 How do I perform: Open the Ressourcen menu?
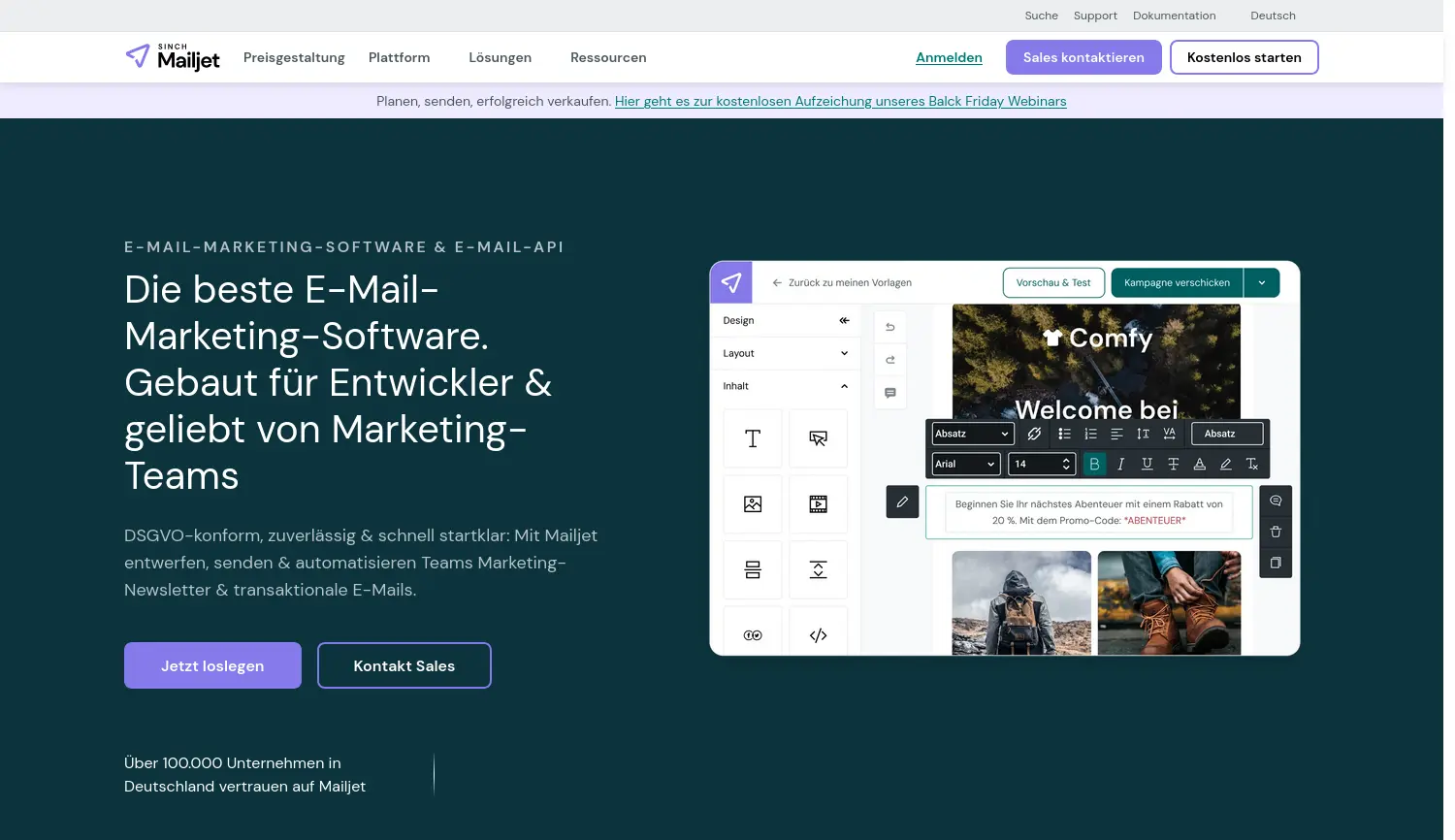pos(608,57)
